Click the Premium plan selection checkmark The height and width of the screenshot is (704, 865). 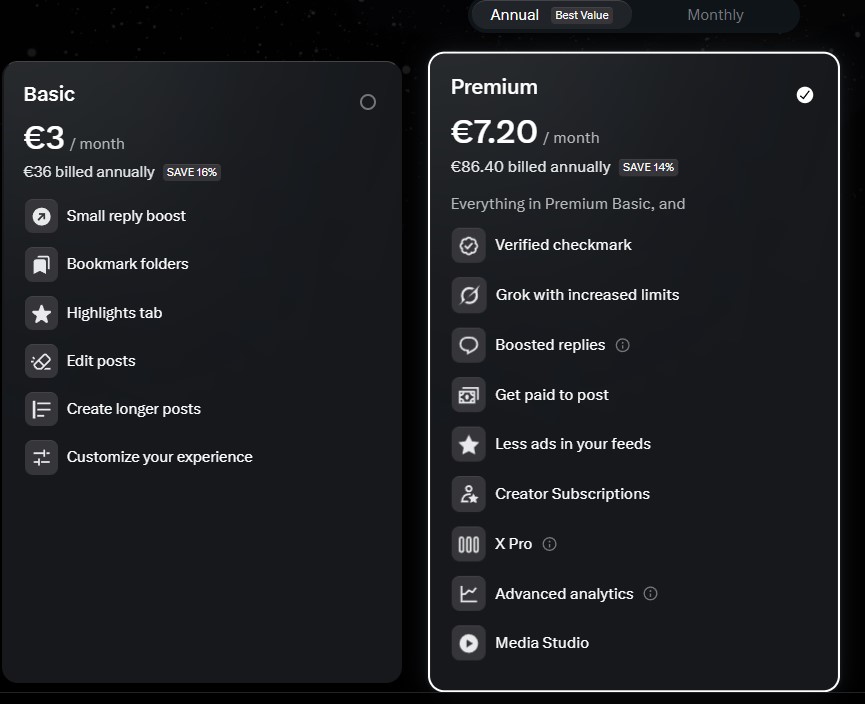click(804, 95)
